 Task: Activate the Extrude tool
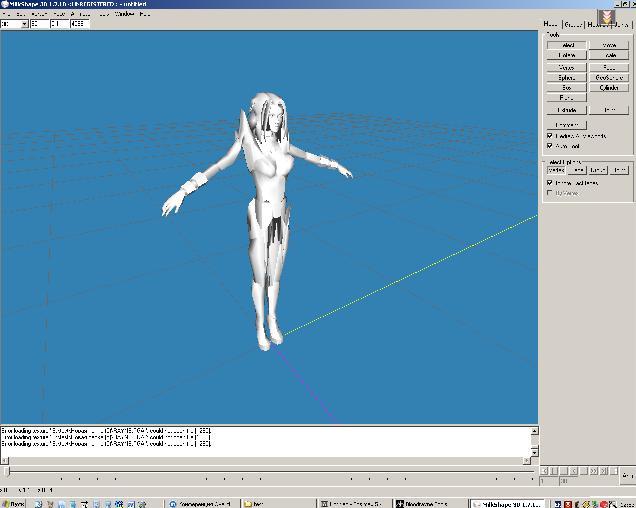pos(567,109)
